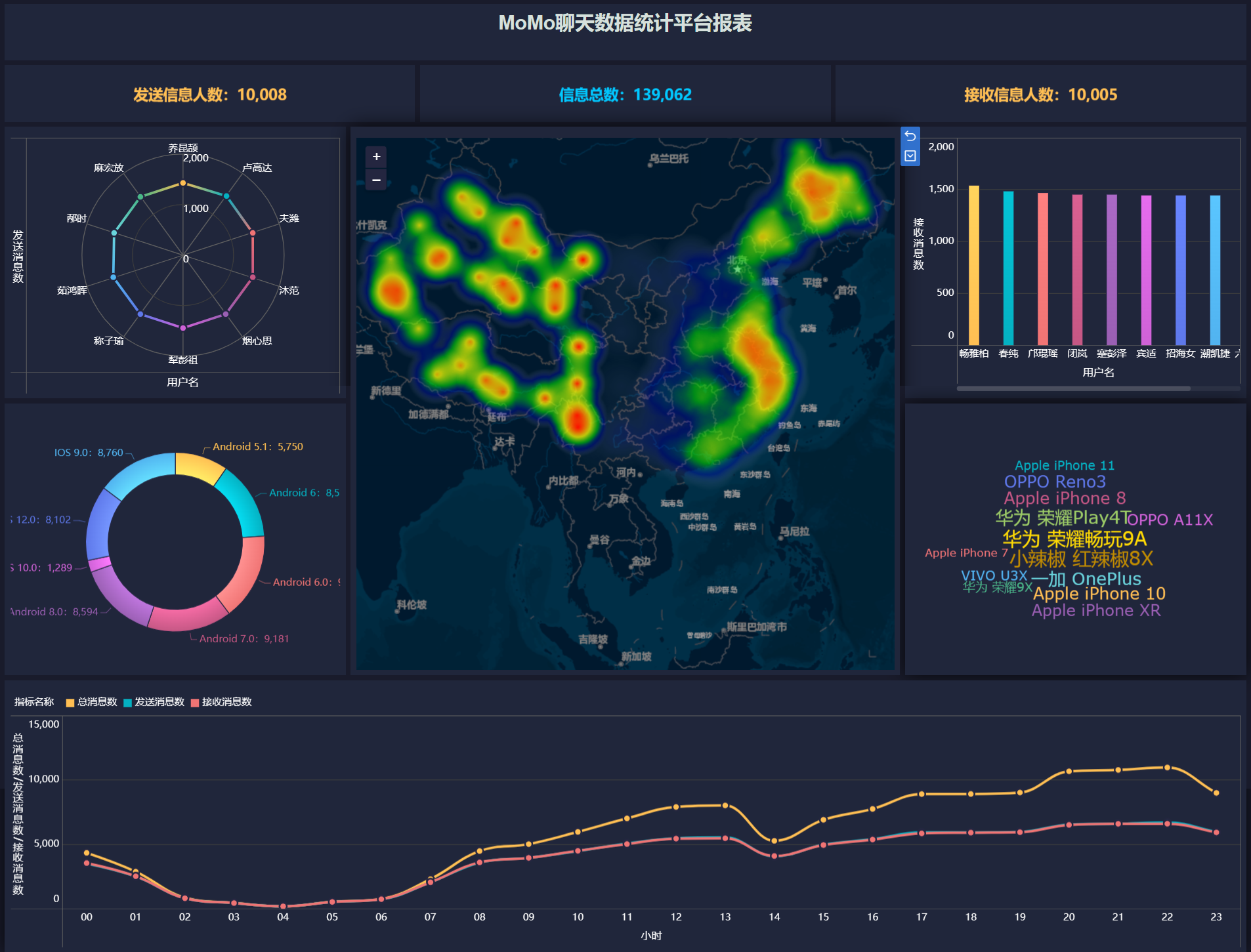
Task: Click the radar point for 犁彭祖
Action: tap(183, 328)
